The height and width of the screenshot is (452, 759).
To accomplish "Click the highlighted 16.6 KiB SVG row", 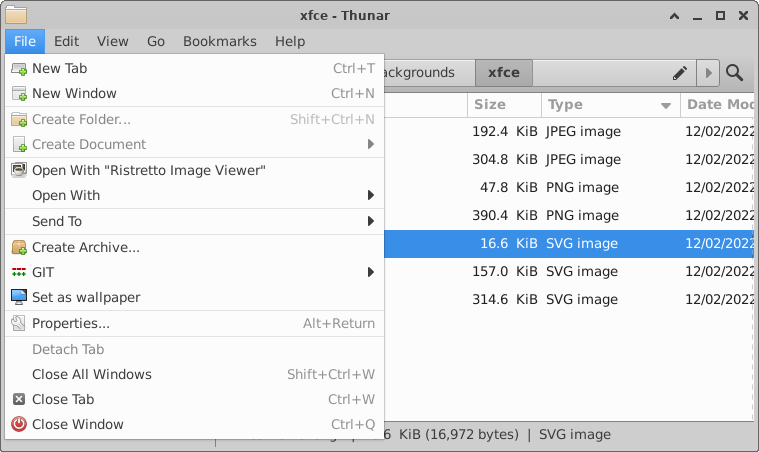I will [x=569, y=243].
